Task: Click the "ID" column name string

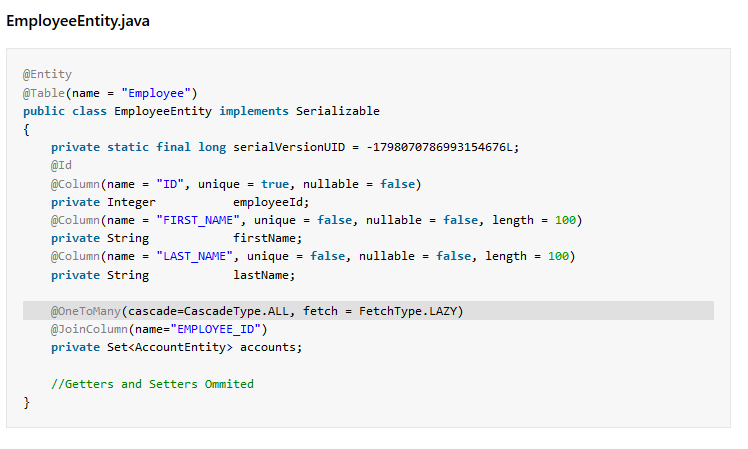Action: pyautogui.click(x=170, y=184)
